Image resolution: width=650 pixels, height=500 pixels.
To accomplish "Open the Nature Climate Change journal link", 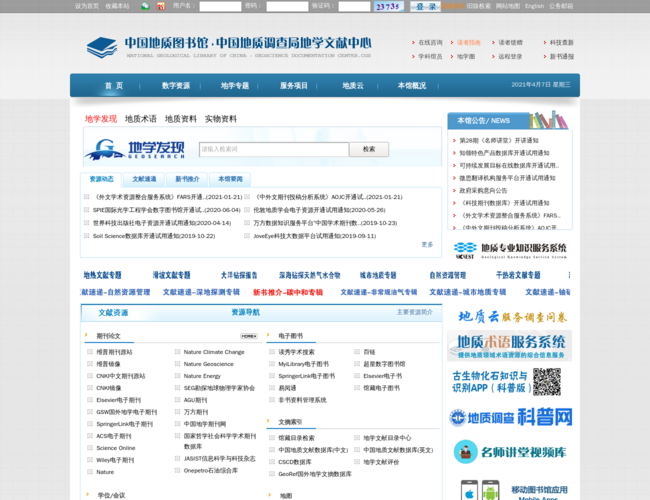I will [x=214, y=352].
